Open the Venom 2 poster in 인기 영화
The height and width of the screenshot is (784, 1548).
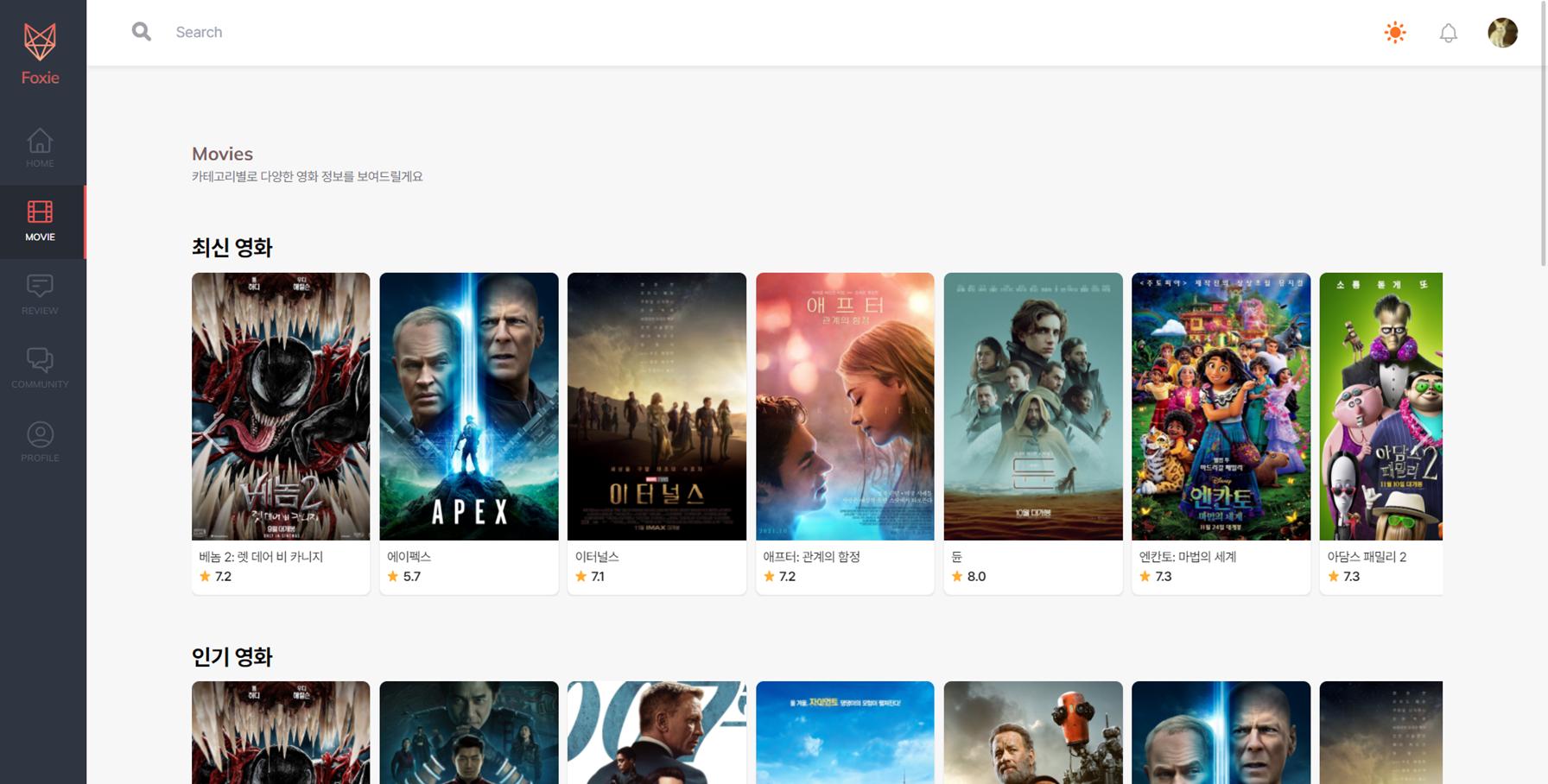[281, 732]
